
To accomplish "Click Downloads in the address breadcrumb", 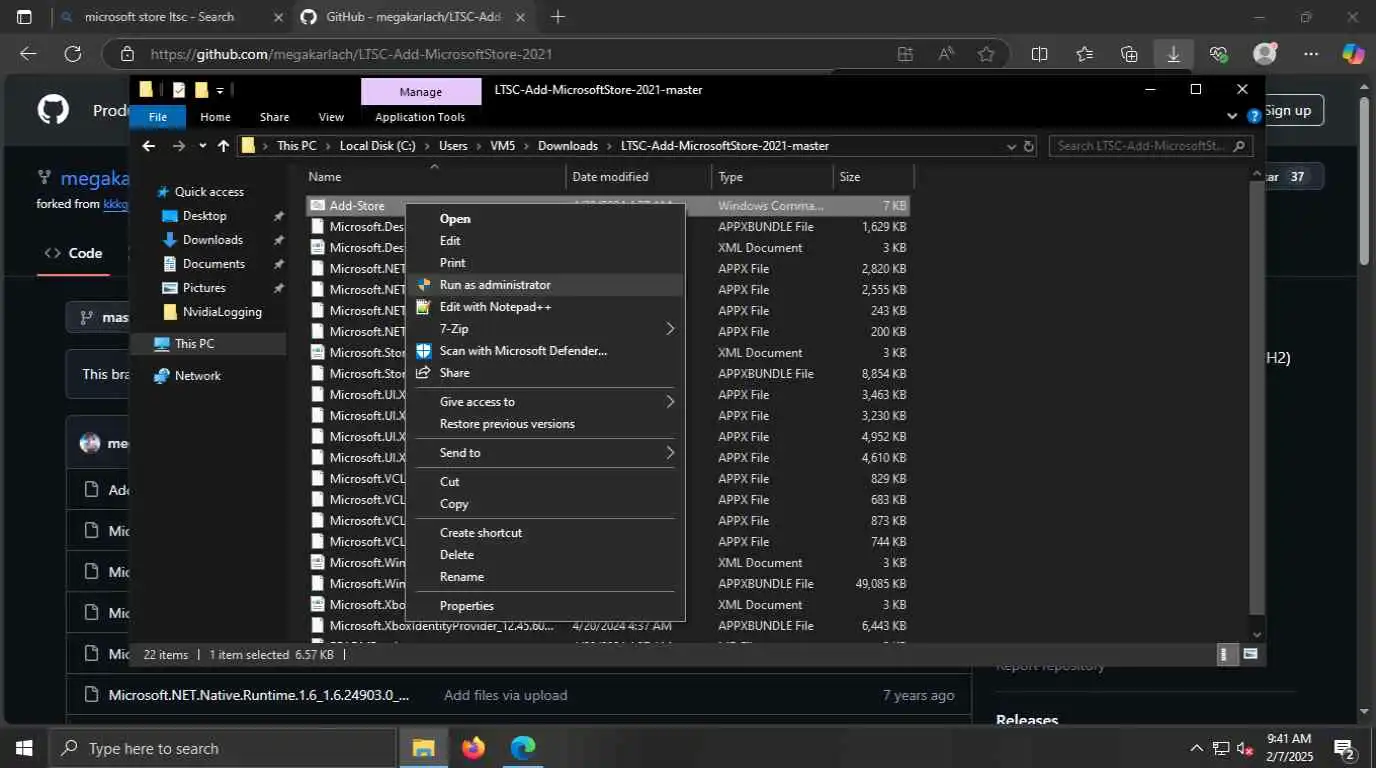I will (x=567, y=146).
